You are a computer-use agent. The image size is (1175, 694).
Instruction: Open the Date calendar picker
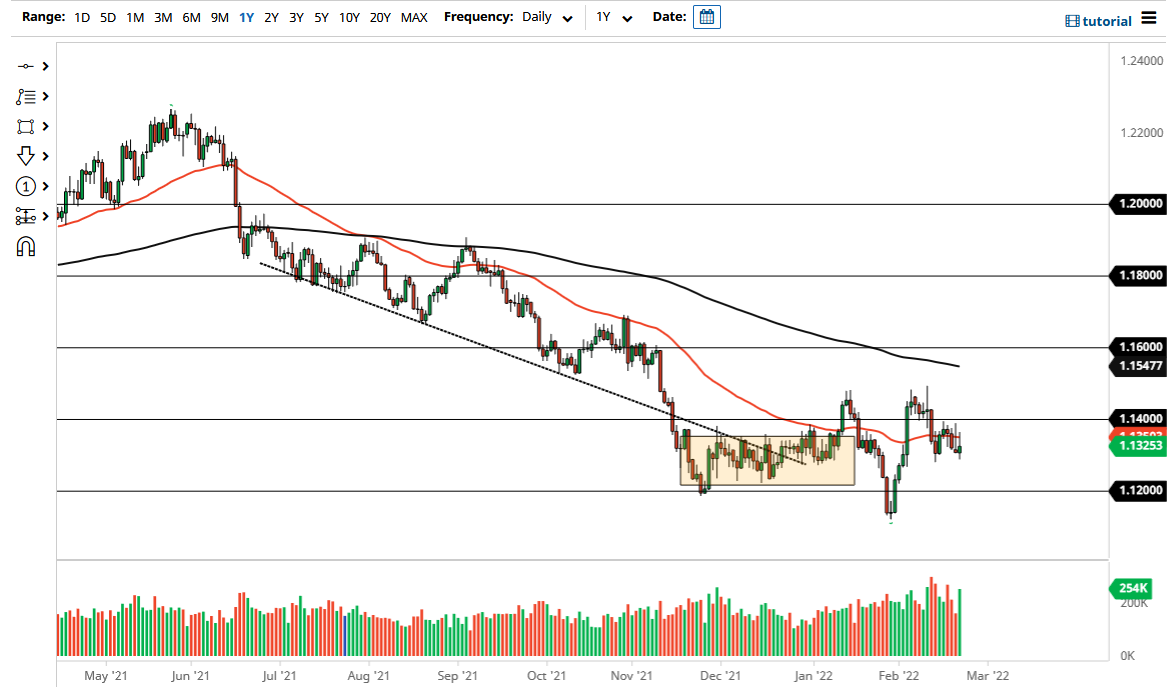[x=706, y=17]
